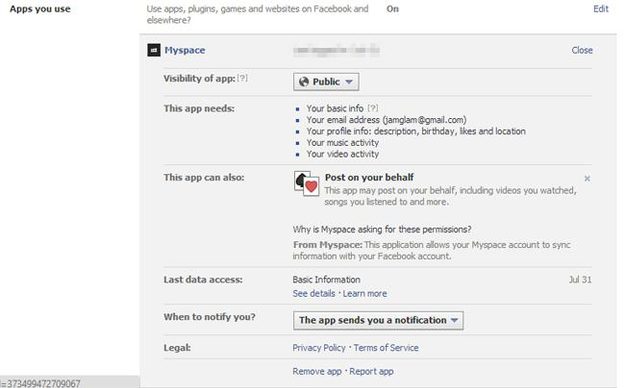Click the Your music activity item
The width and height of the screenshot is (625, 388).
342,143
